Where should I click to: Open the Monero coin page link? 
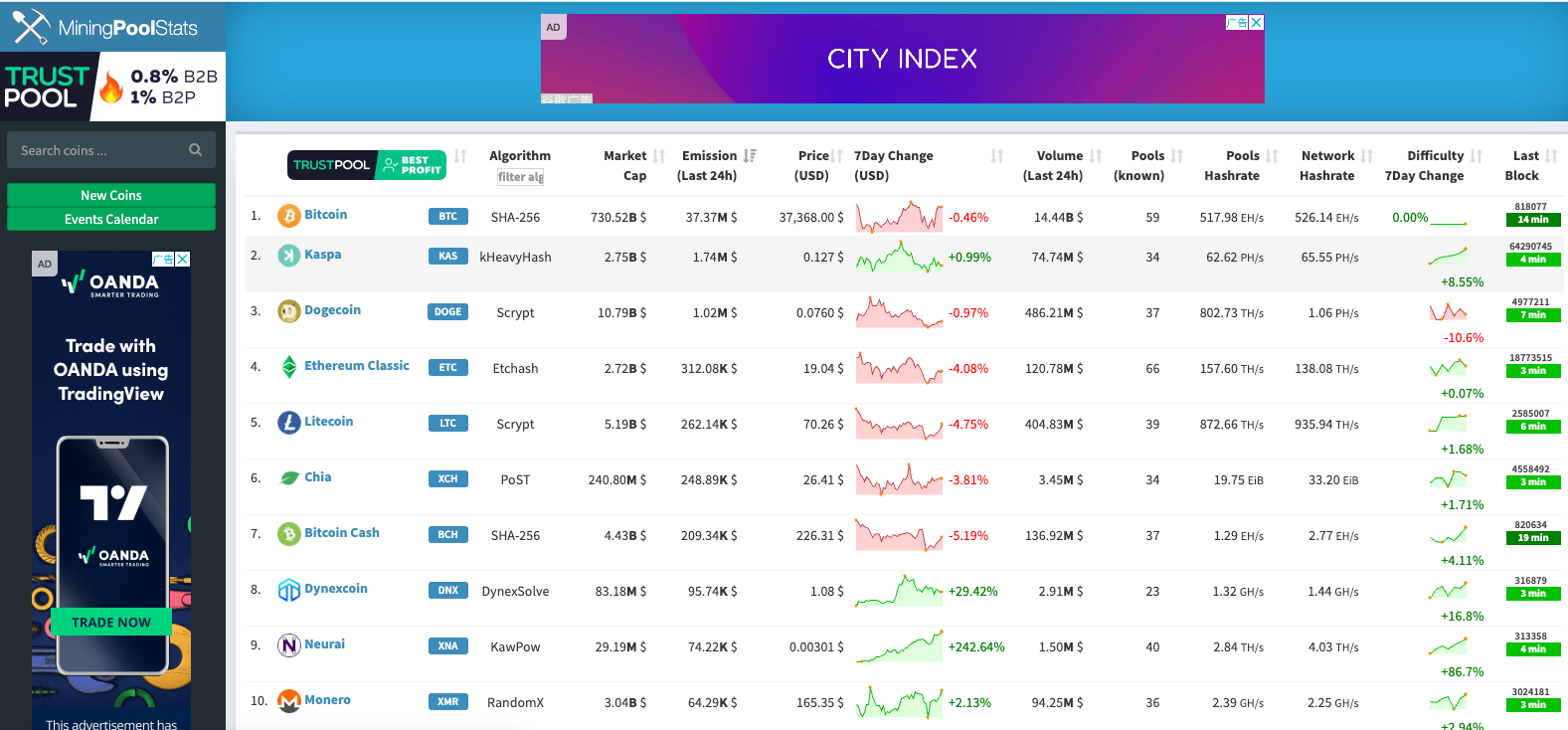pos(327,700)
